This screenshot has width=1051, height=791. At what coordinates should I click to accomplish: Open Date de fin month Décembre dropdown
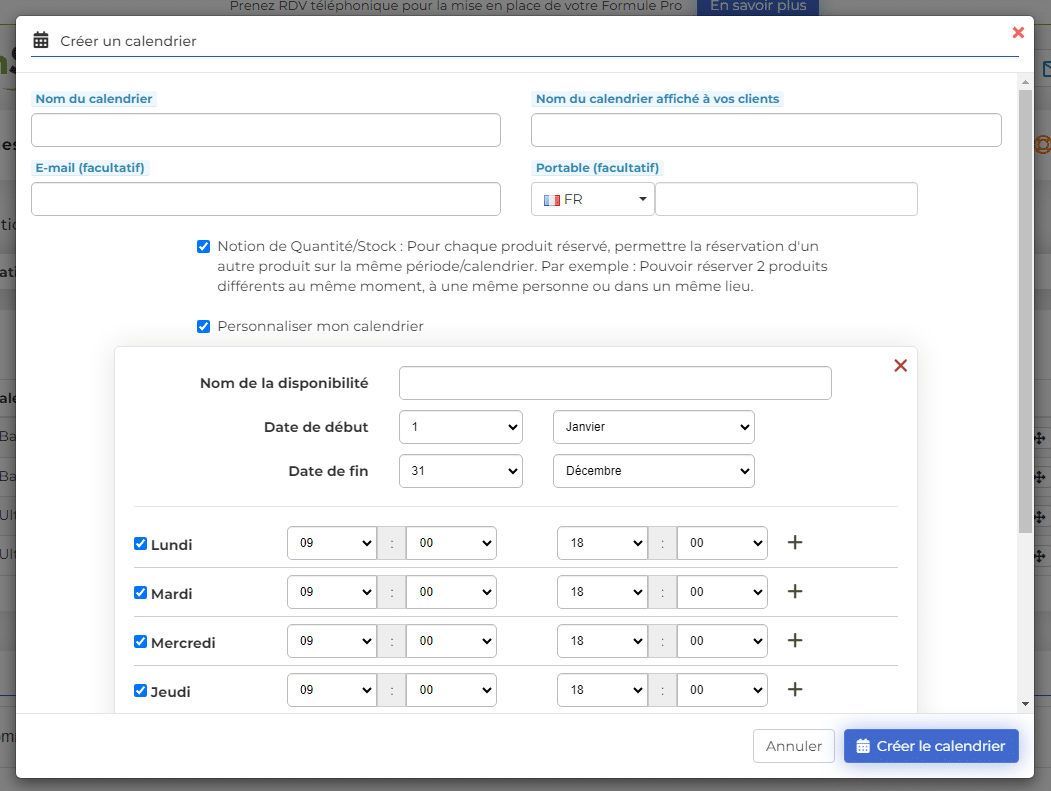point(654,471)
